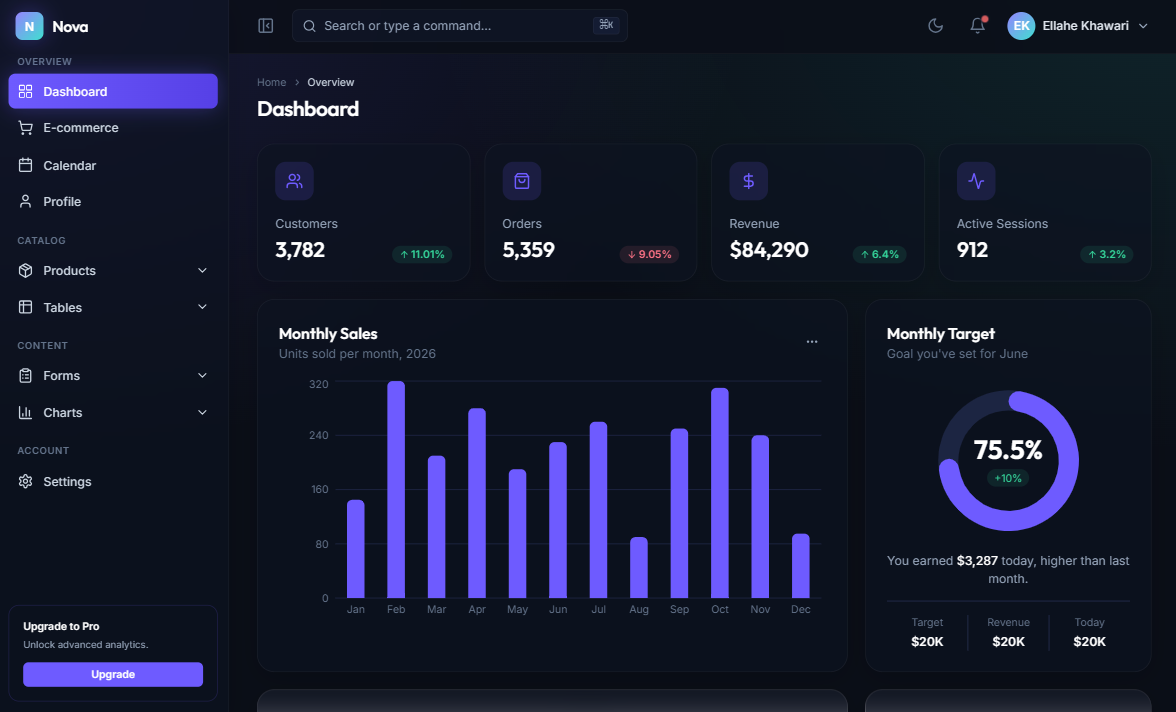The width and height of the screenshot is (1176, 712).
Task: Click the Products menu label
Action: (70, 271)
